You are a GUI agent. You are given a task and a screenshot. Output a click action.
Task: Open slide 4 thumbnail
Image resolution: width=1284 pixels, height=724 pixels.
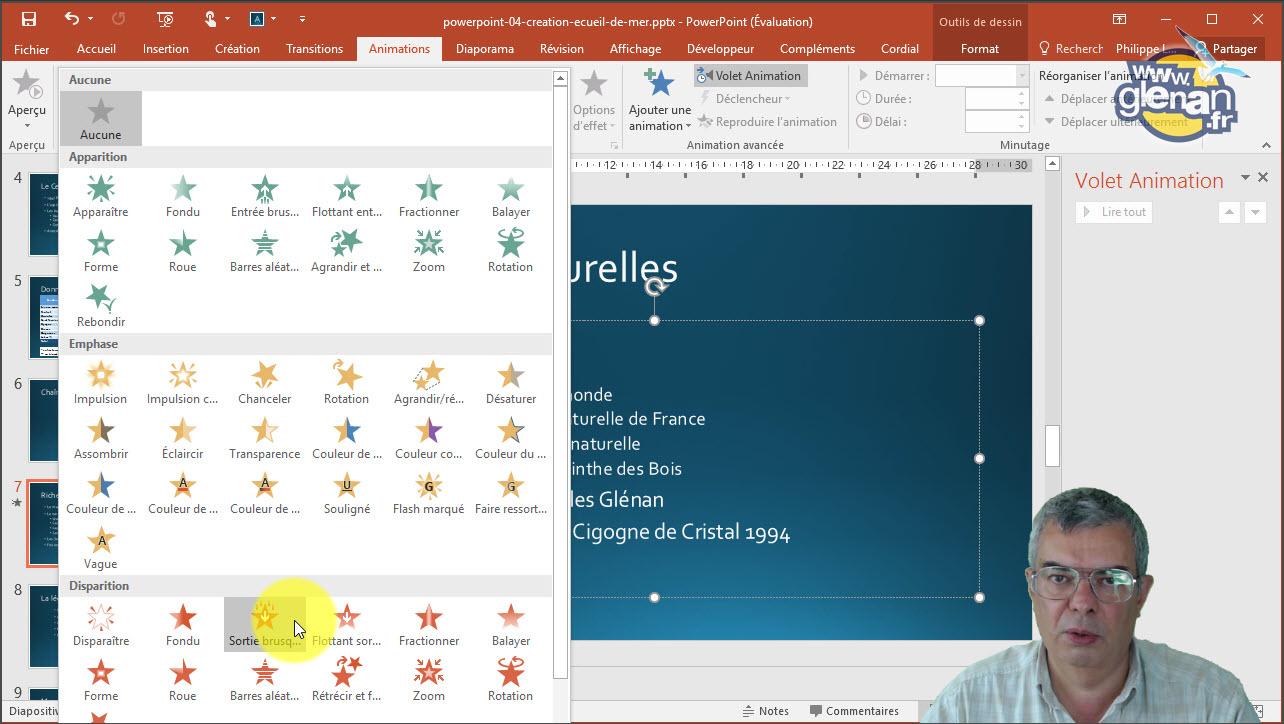click(x=42, y=213)
